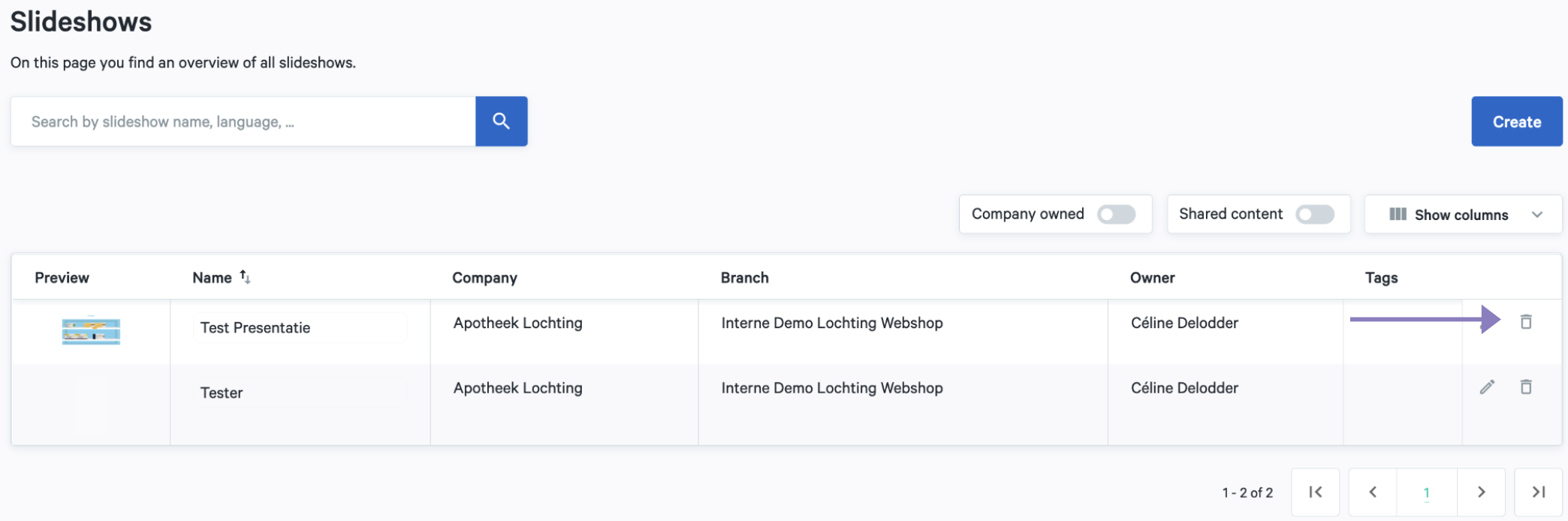Image resolution: width=1568 pixels, height=521 pixels.
Task: Enable the Company owned switch
Action: [x=1116, y=215]
